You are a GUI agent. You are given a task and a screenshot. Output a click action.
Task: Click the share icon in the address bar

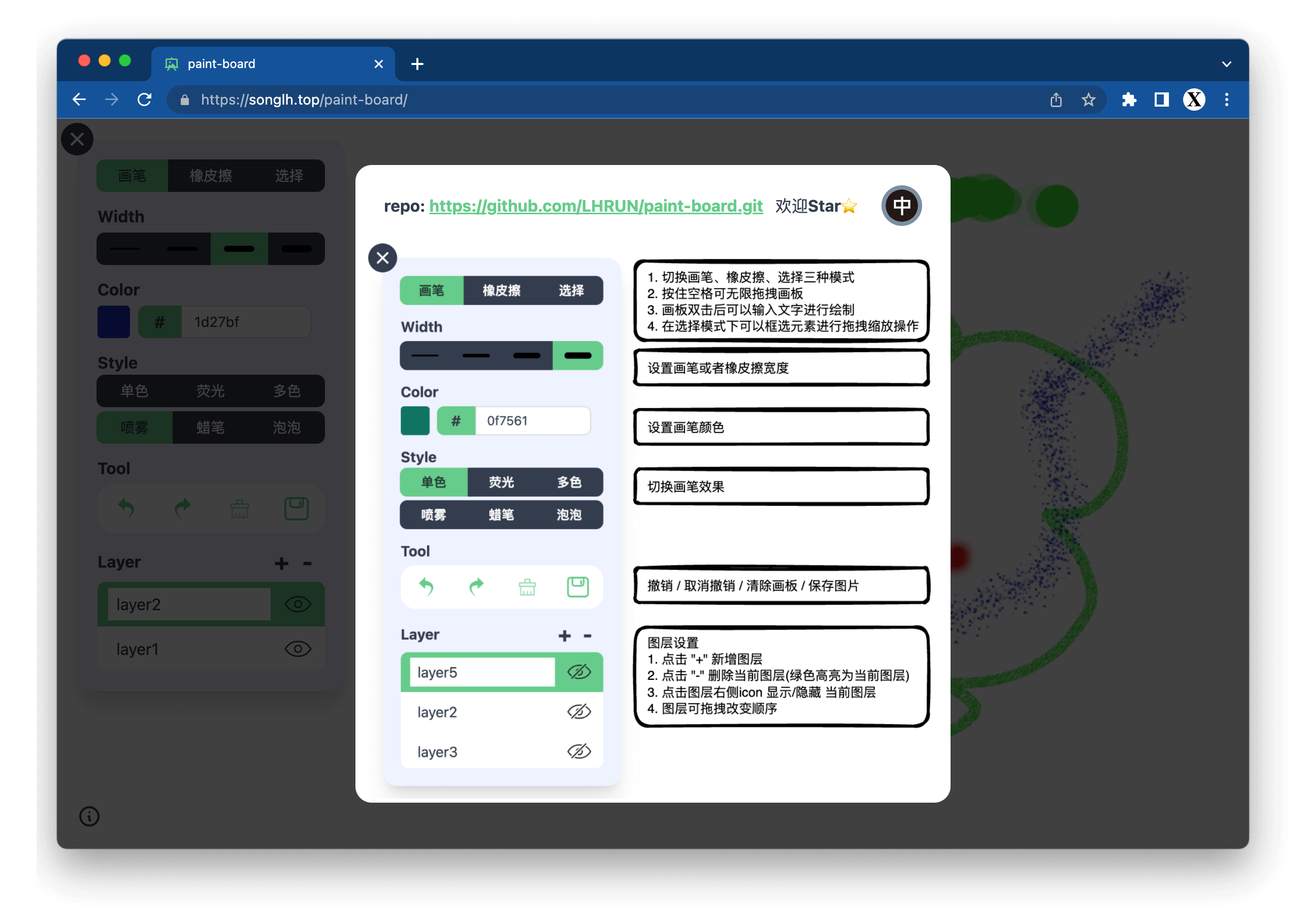tap(1056, 100)
